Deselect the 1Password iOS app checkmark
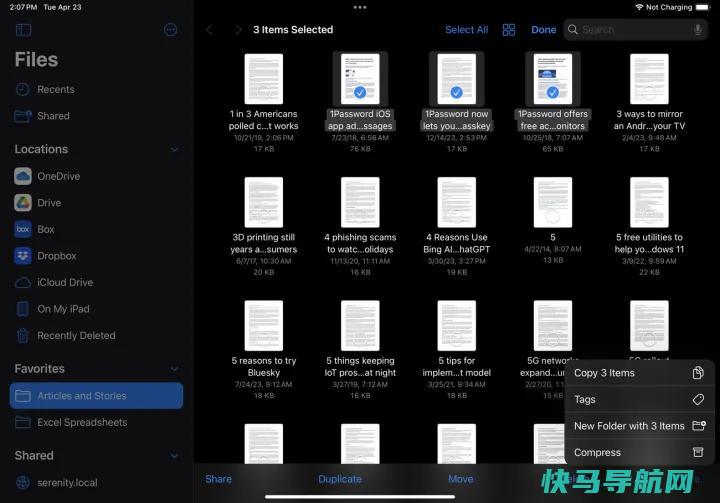This screenshot has height=503, width=720. click(x=360, y=92)
